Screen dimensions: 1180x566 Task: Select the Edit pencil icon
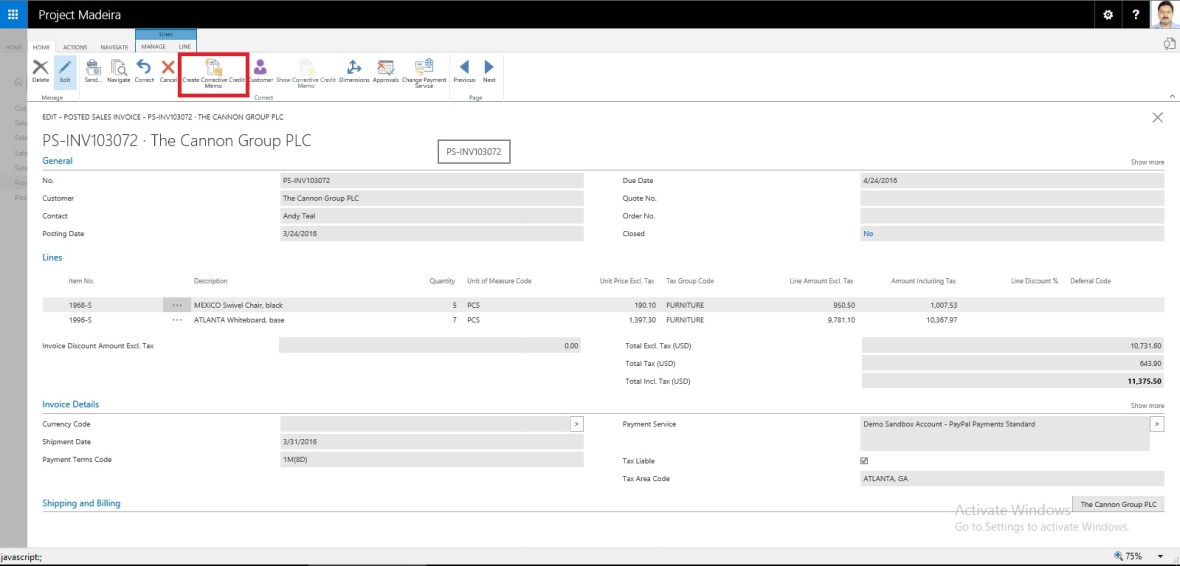click(x=65, y=69)
